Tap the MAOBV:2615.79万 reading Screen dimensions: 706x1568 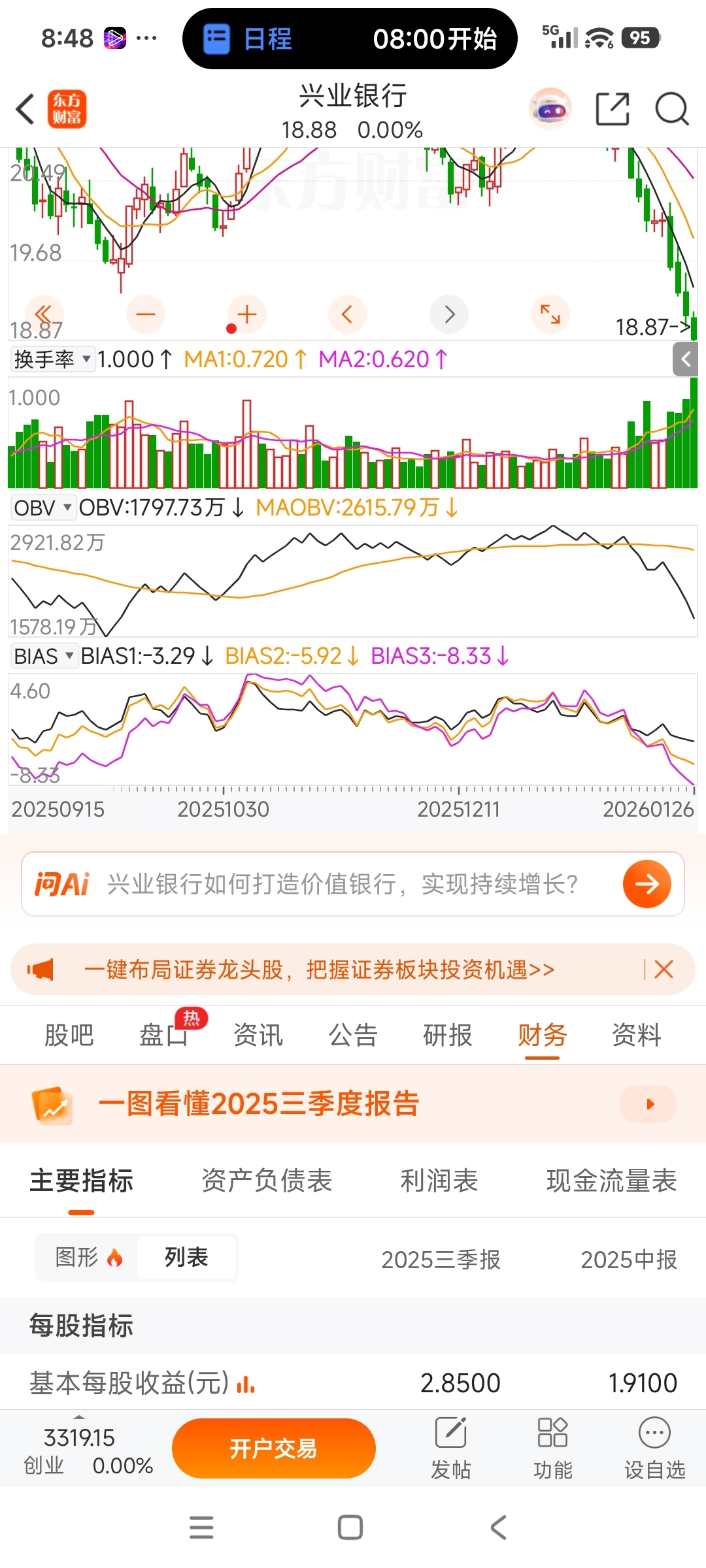357,508
